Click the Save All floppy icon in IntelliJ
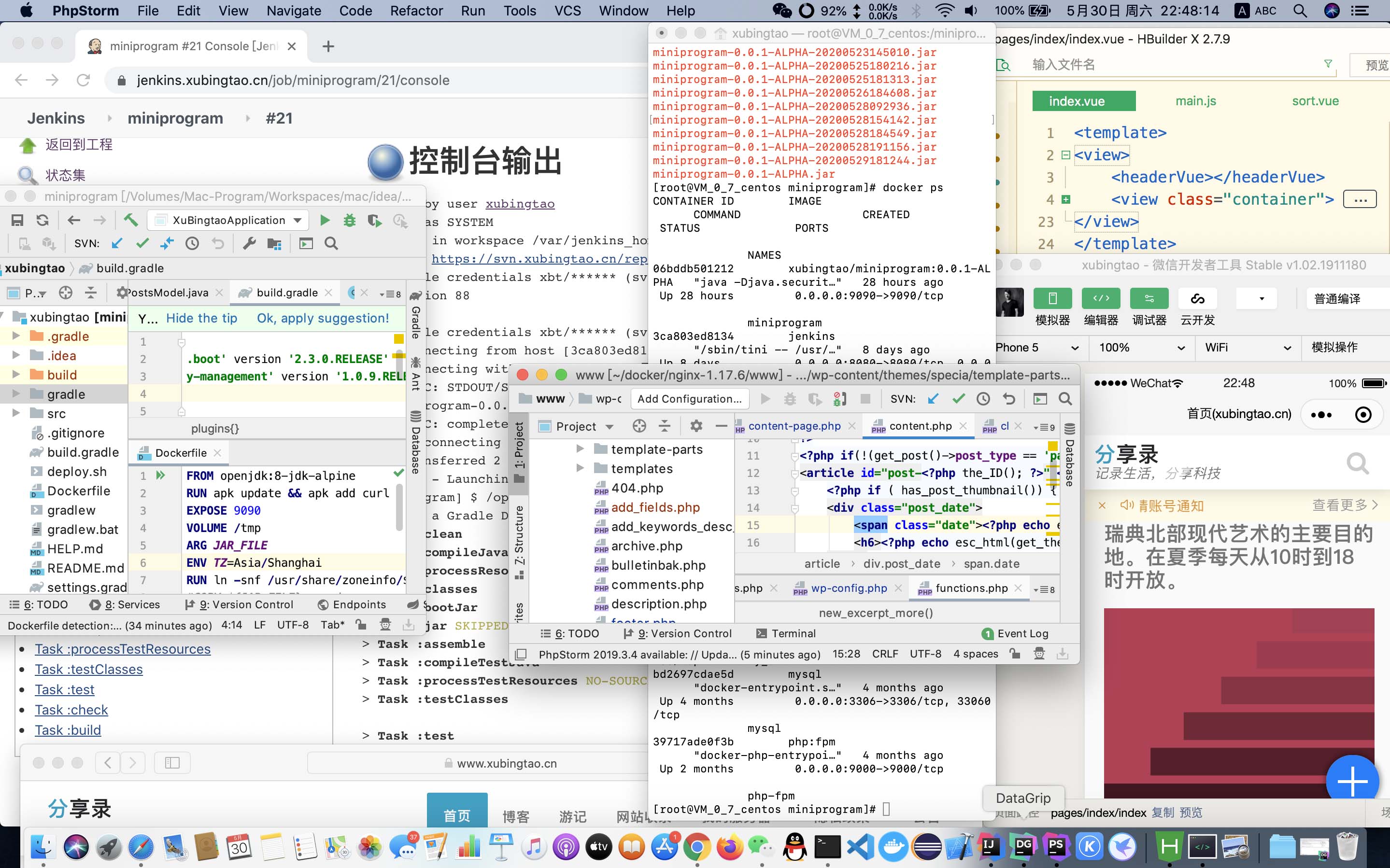The image size is (1390, 868). click(17, 221)
